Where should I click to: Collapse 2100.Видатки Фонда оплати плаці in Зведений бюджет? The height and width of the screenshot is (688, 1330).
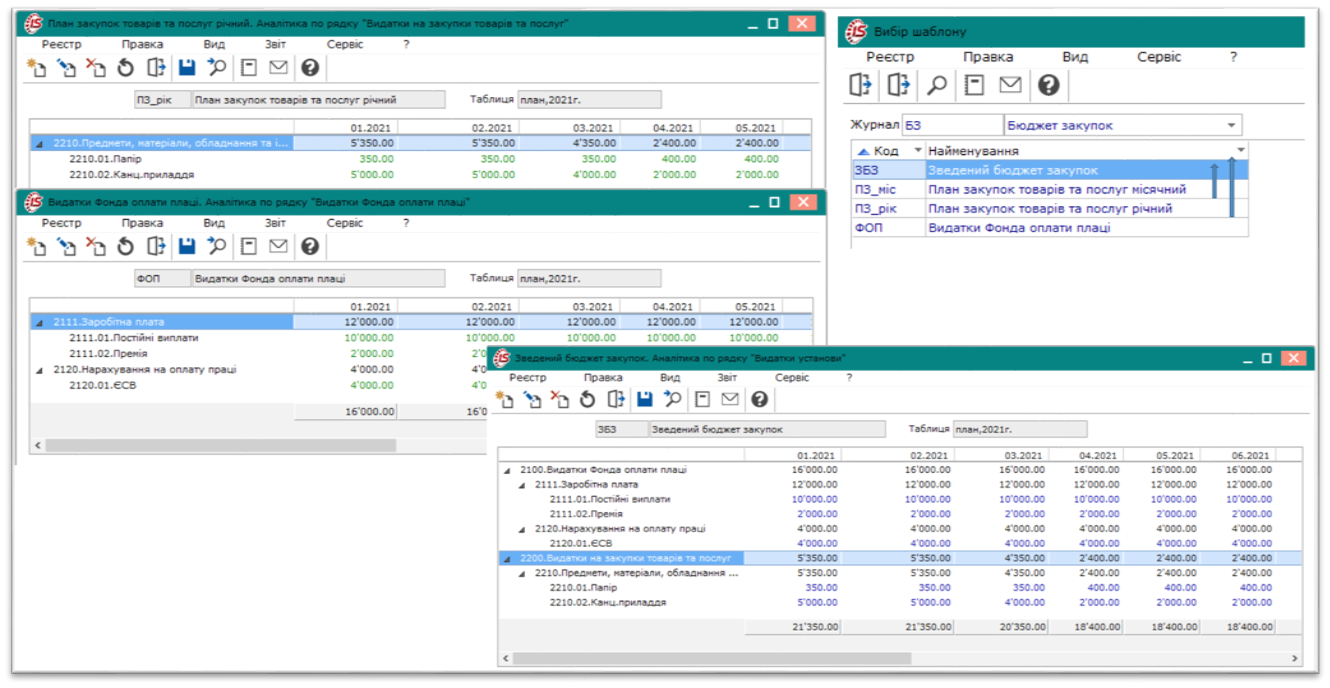[506, 470]
